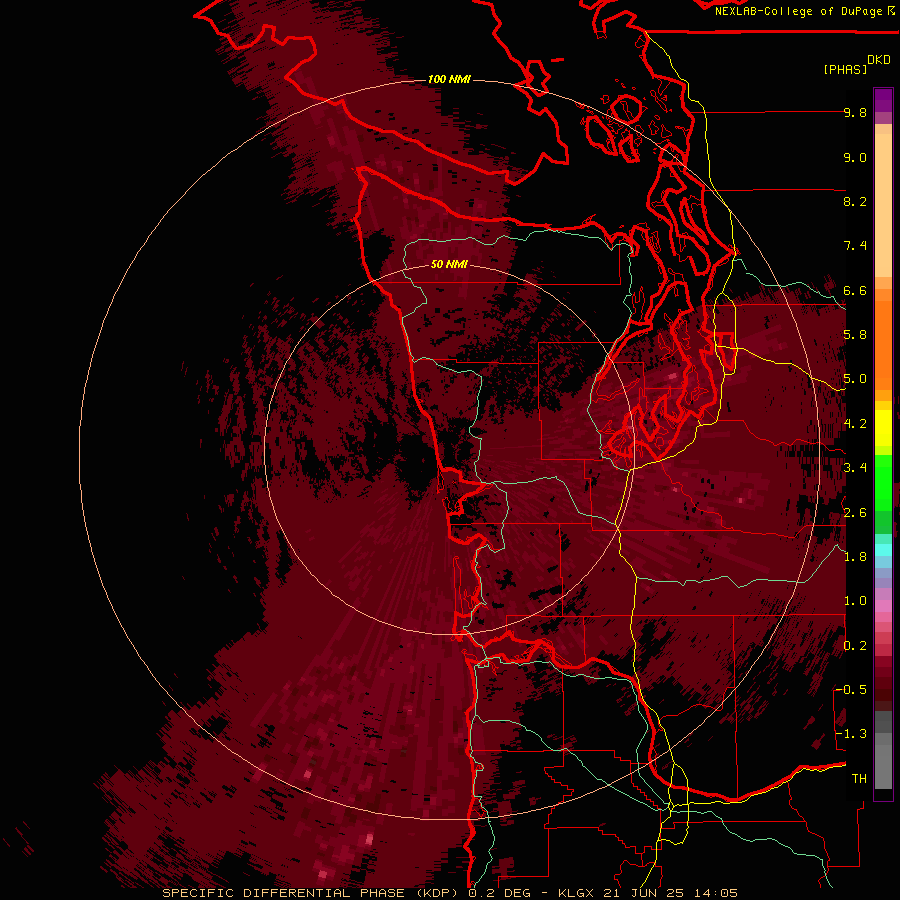The width and height of the screenshot is (900, 900).
Task: Click the 14:05 timestamp
Action: point(715,893)
